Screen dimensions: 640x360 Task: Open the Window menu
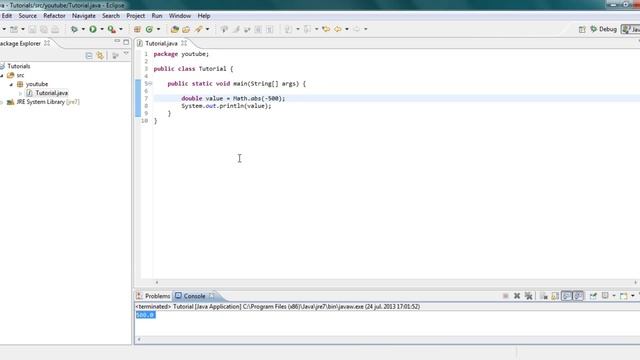coord(180,16)
